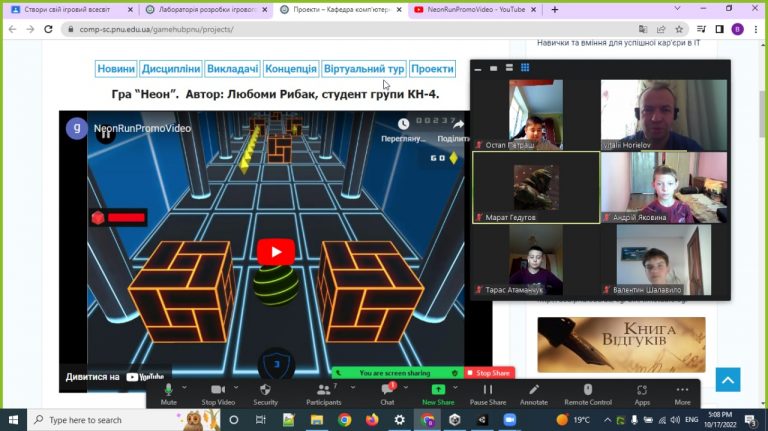Click the red Stop Share button
The height and width of the screenshot is (431, 768).
(489, 373)
